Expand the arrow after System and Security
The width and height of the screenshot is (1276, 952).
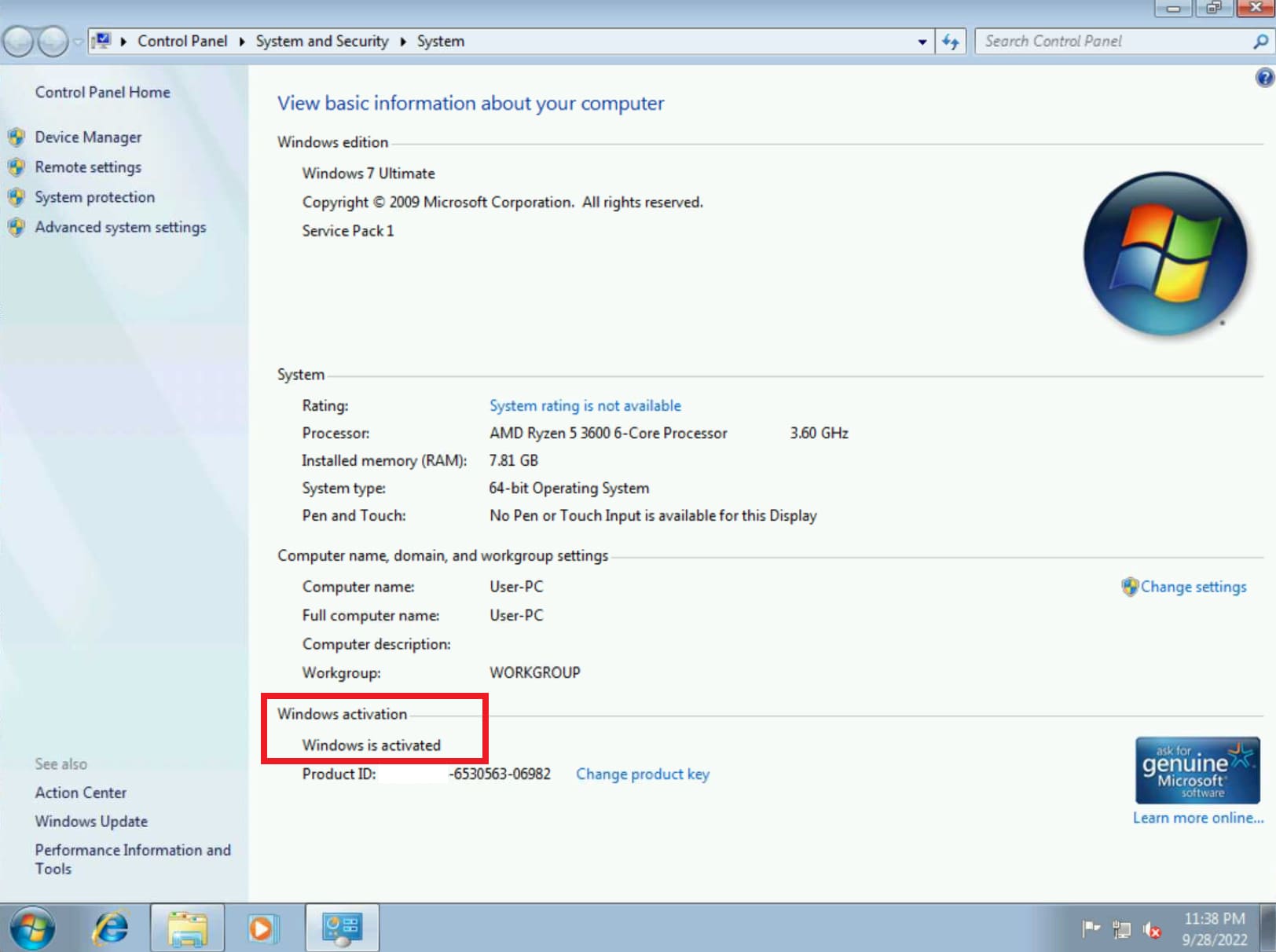click(403, 42)
